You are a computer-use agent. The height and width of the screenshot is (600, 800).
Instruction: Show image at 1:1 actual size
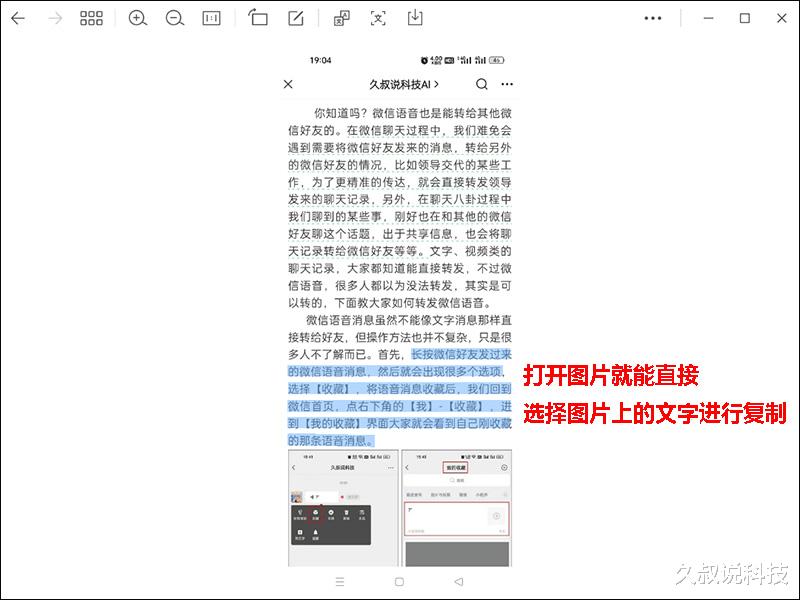(211, 18)
